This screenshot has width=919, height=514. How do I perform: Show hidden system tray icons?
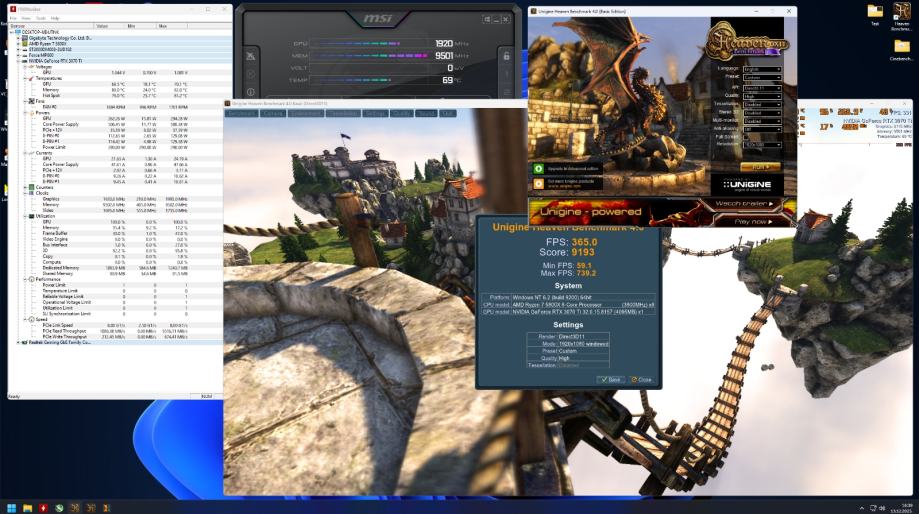tap(862, 508)
